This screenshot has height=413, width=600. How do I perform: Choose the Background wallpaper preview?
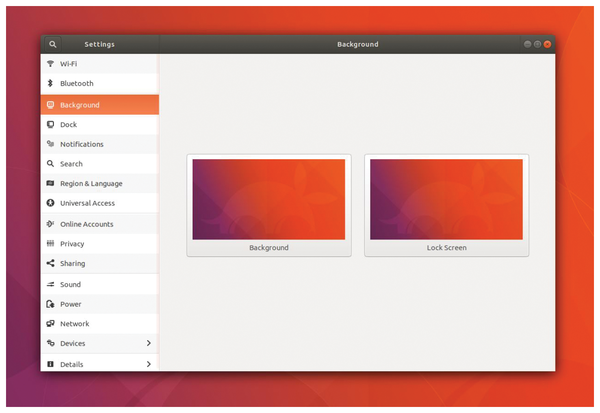click(268, 200)
